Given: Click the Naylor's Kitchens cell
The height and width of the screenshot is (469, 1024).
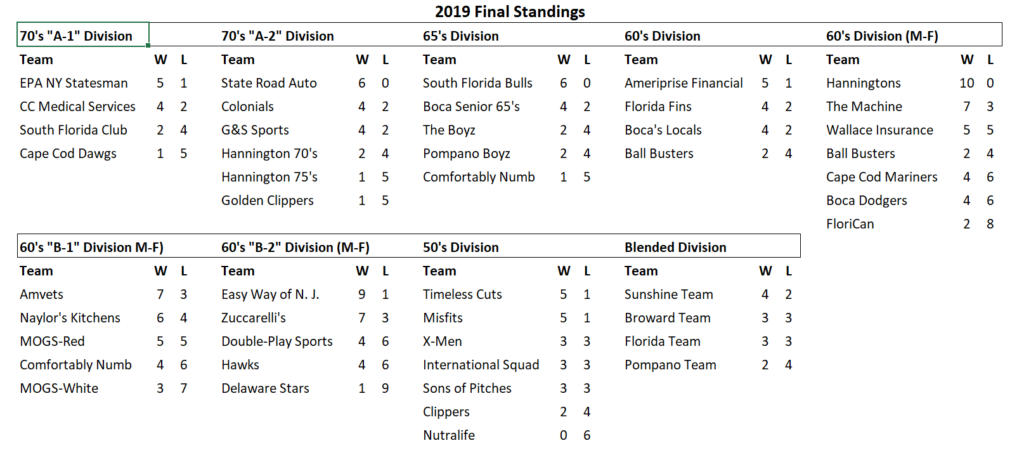Looking at the screenshot, I should coord(70,318).
